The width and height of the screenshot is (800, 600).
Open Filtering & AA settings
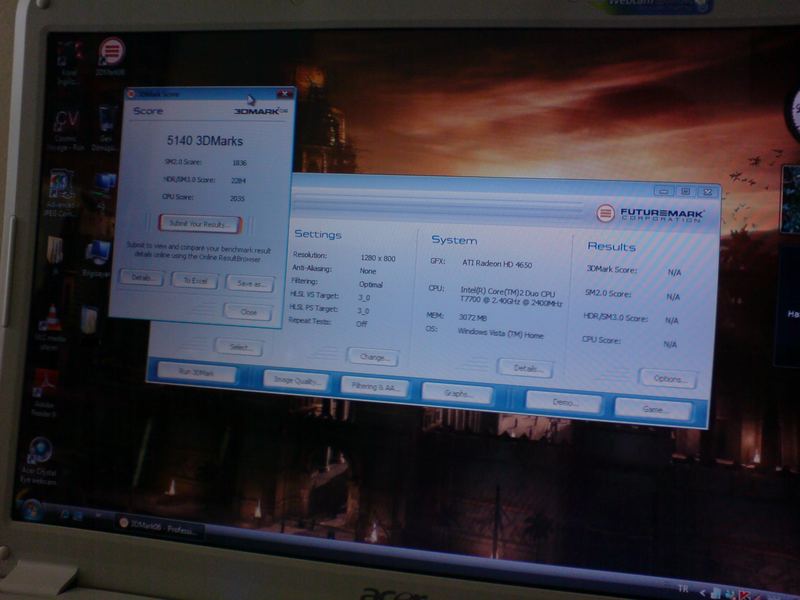pyautogui.click(x=375, y=387)
